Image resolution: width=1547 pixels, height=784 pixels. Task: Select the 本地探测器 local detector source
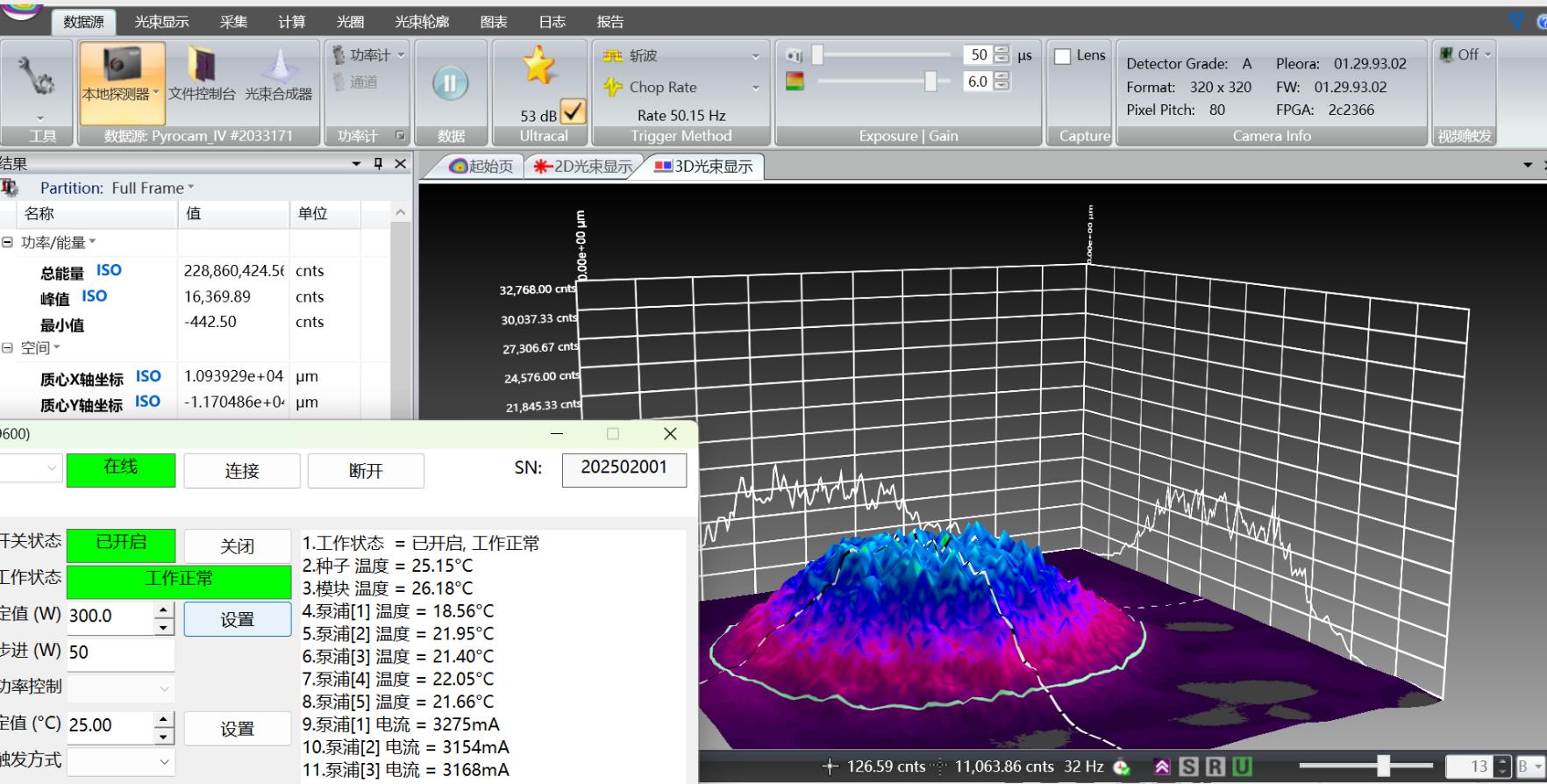tap(122, 82)
